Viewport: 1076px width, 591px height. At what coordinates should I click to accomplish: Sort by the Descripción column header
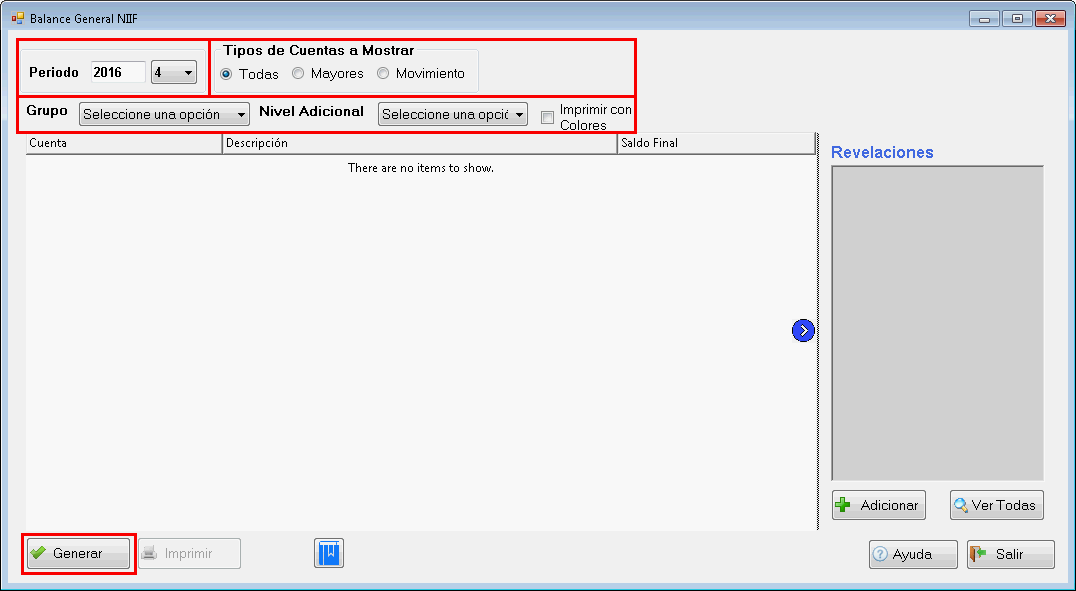[419, 143]
